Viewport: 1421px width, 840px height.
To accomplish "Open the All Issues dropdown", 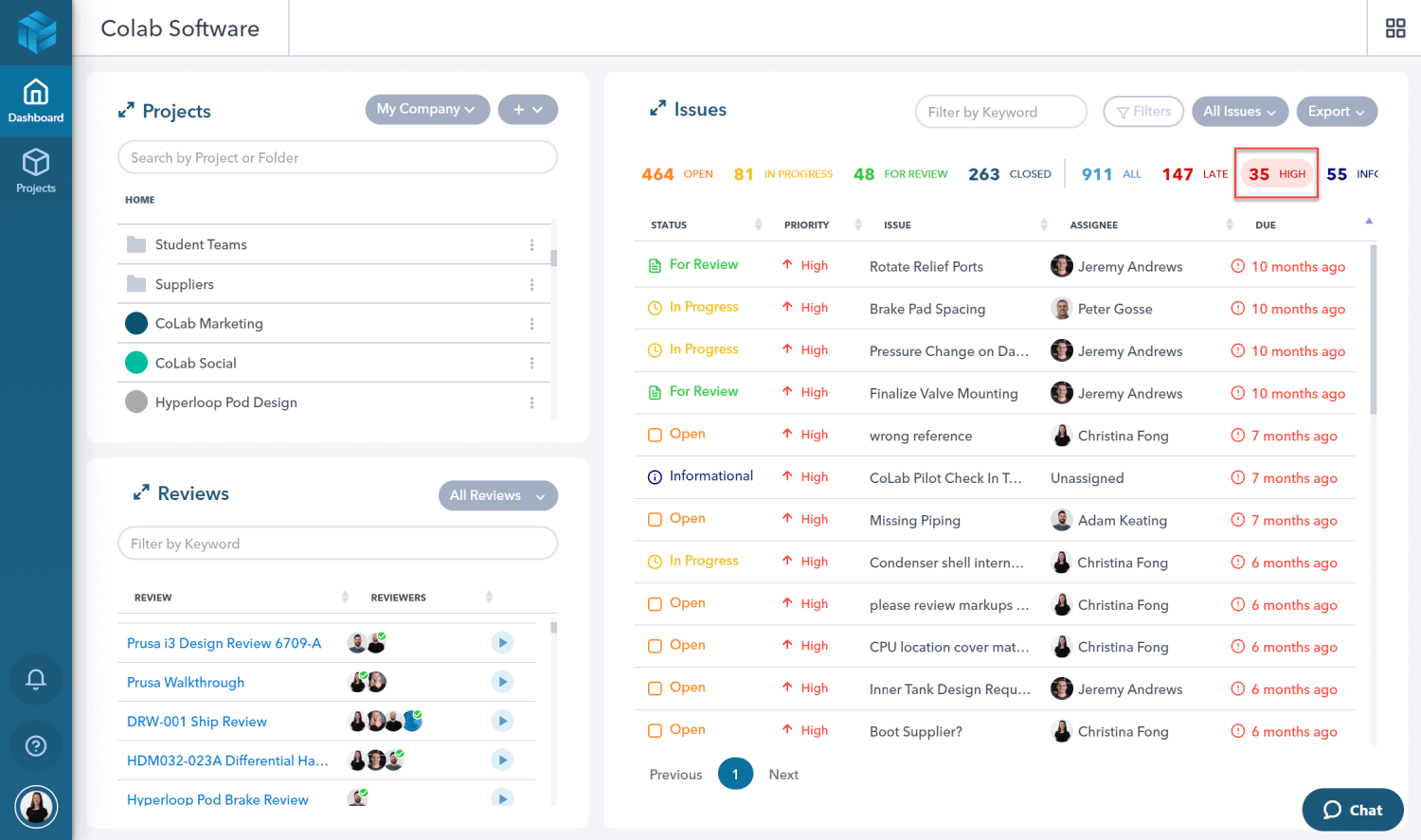I will tap(1239, 111).
